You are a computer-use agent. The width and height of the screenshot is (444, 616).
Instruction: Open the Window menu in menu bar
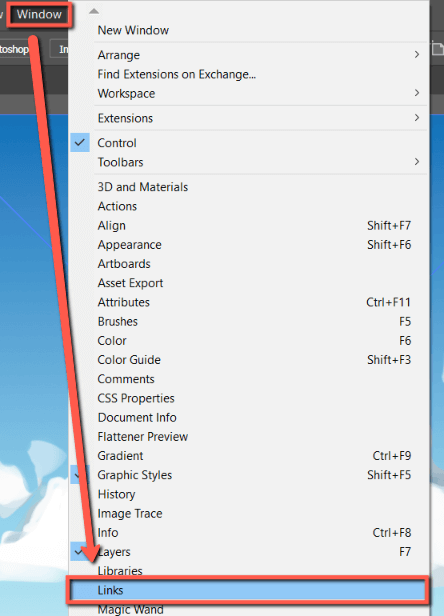click(39, 15)
